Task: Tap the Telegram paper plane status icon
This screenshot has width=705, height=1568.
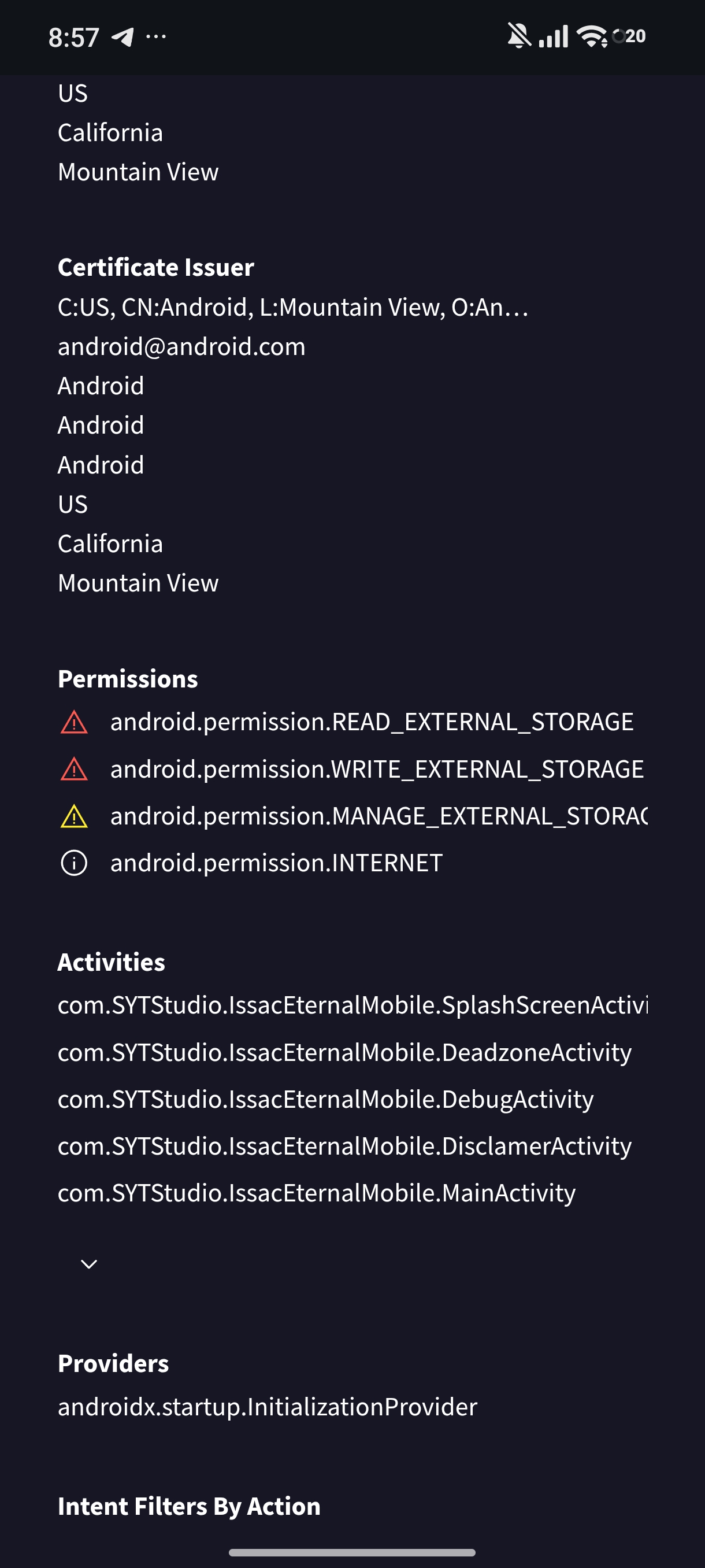Action: [x=123, y=37]
